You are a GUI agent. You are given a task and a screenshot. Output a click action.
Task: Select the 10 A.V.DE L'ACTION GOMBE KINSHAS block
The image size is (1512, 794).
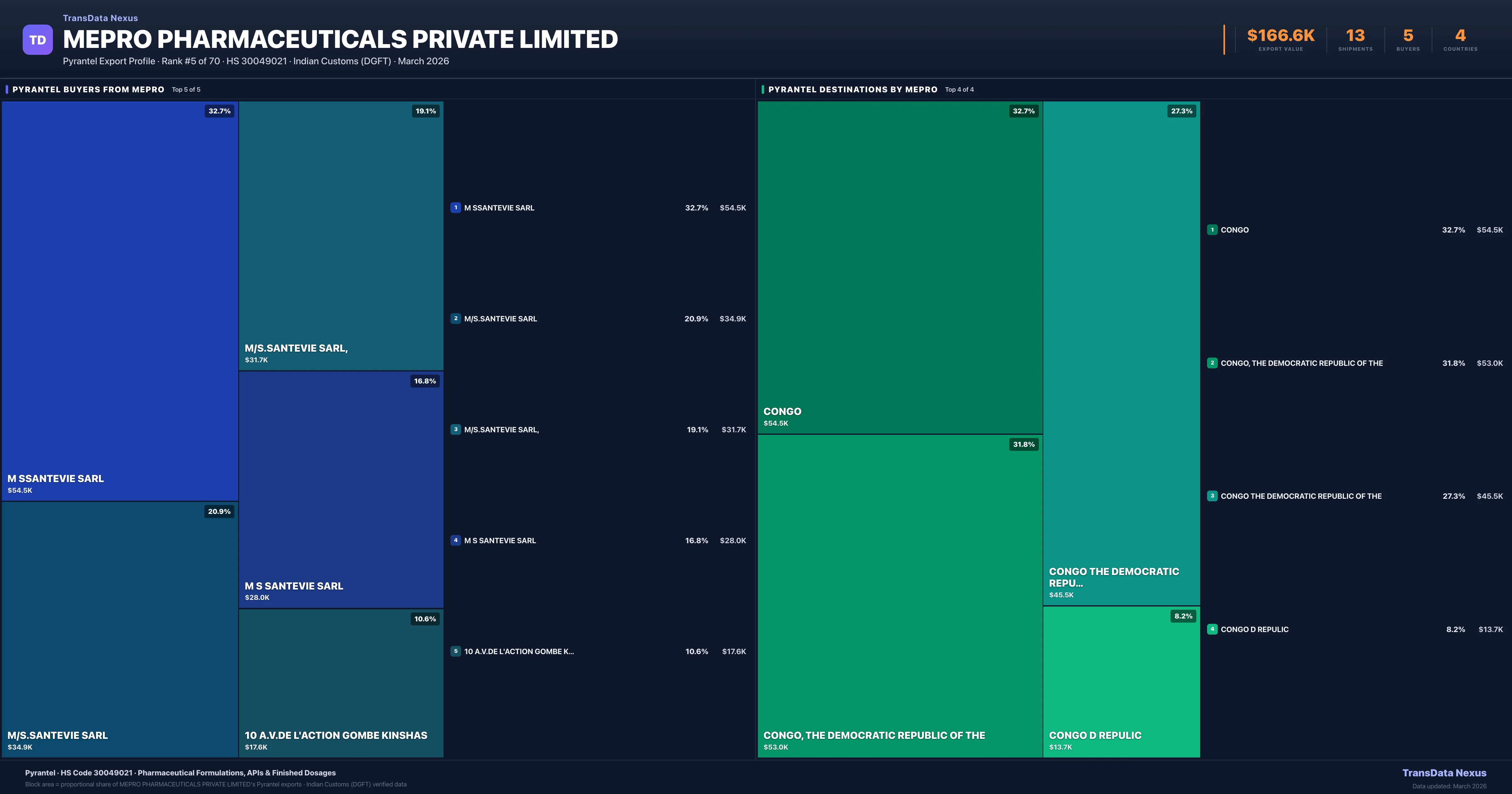click(x=341, y=682)
